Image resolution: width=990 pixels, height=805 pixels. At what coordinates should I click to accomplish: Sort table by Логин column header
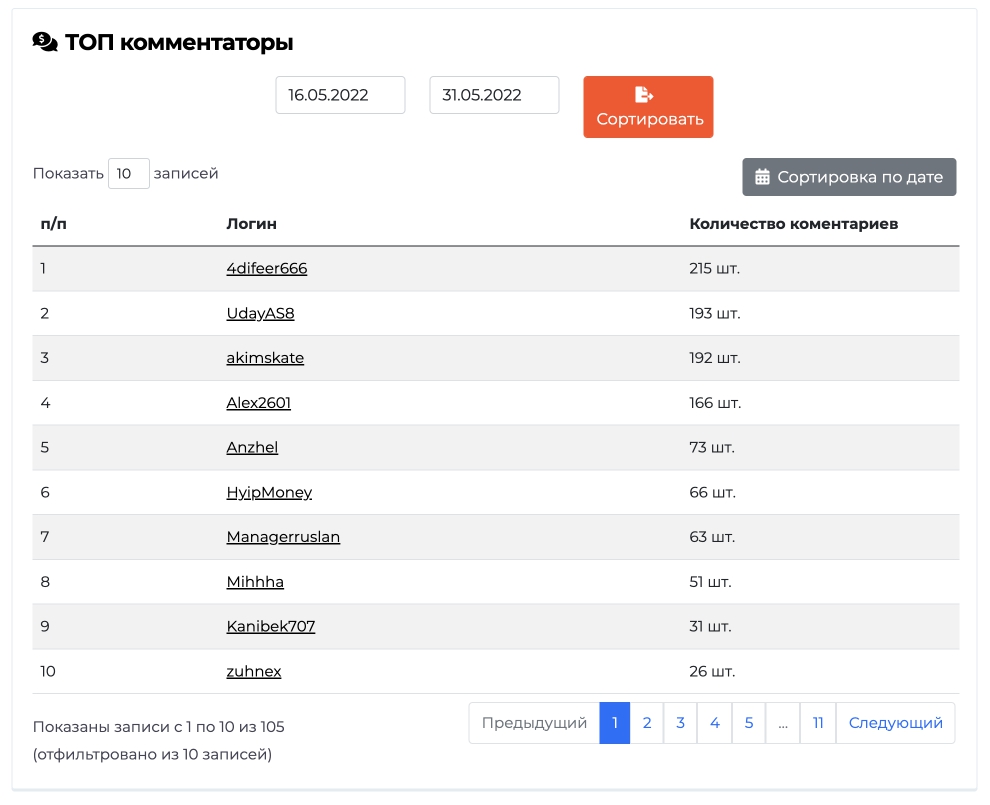251,224
